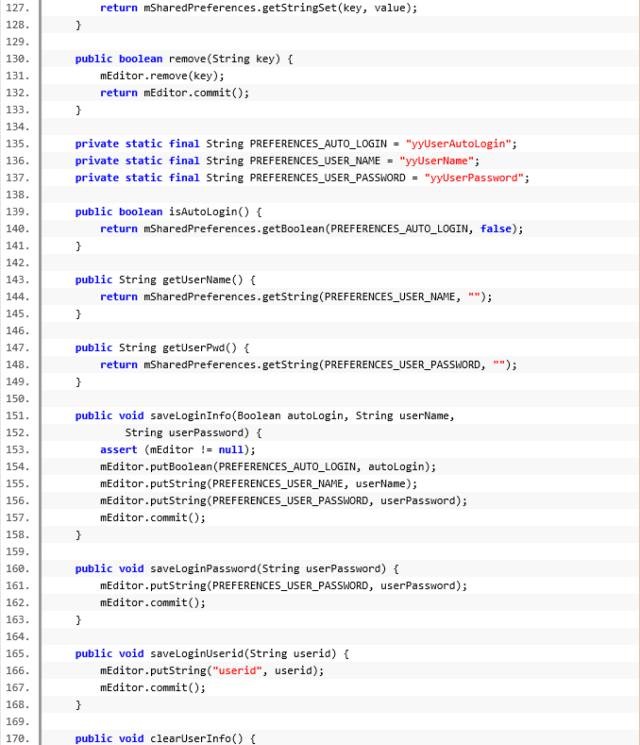Click the assert keyword on line 153
Viewport: 640px width, 745px height.
[118, 449]
